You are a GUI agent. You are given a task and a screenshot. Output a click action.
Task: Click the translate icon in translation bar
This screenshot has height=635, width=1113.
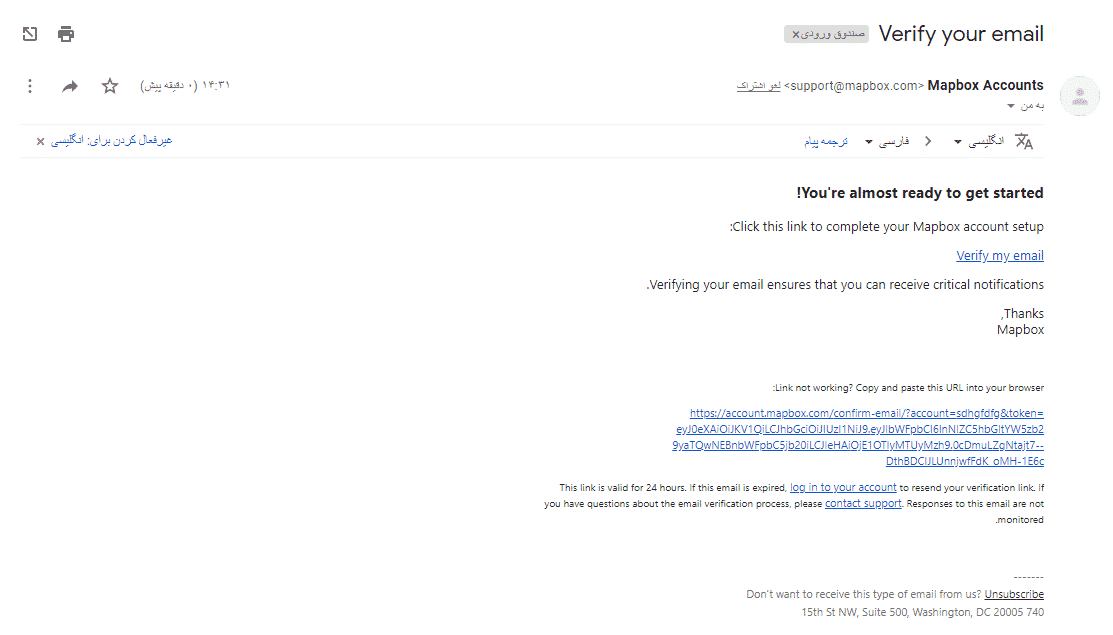(x=1024, y=141)
